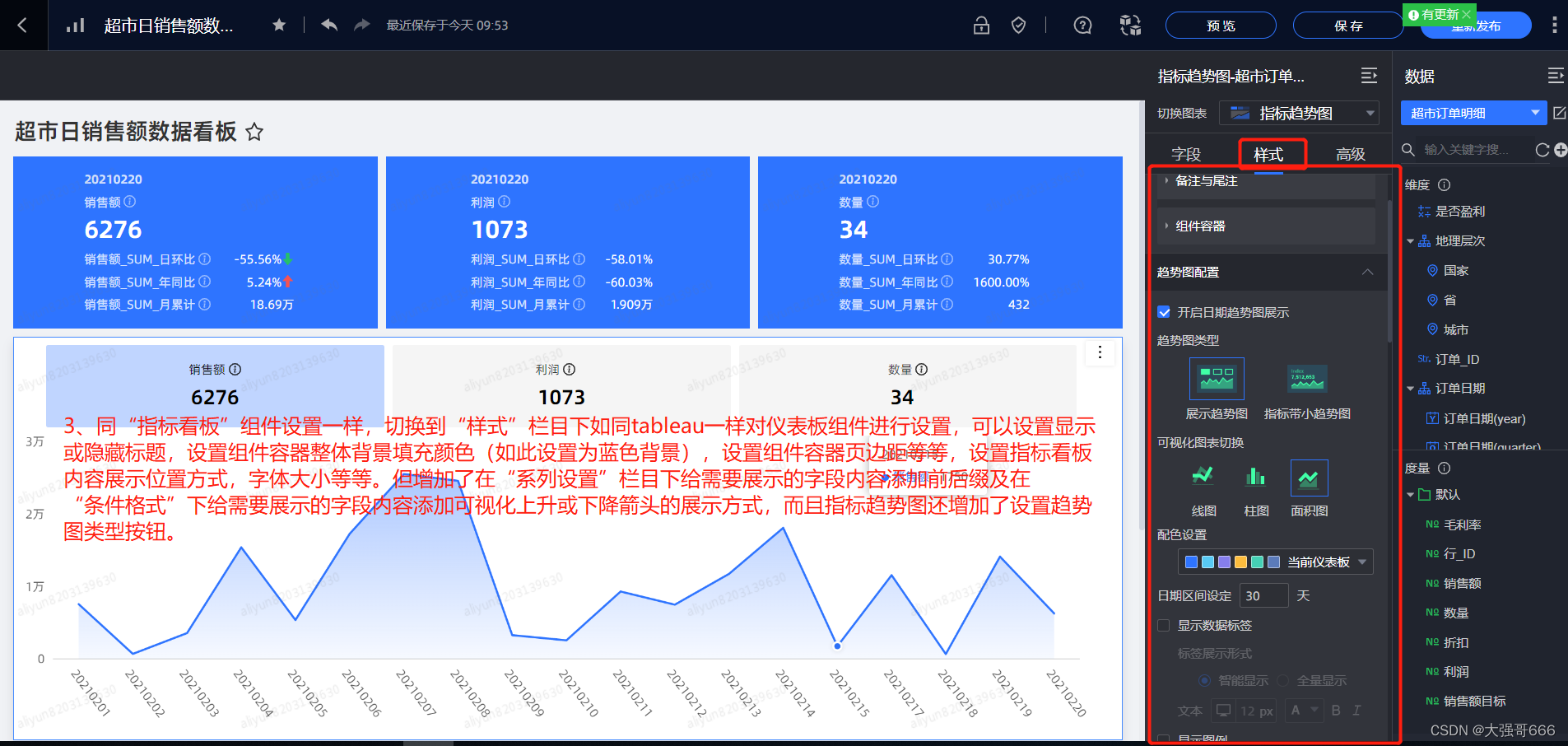Refresh the field list

(1542, 150)
